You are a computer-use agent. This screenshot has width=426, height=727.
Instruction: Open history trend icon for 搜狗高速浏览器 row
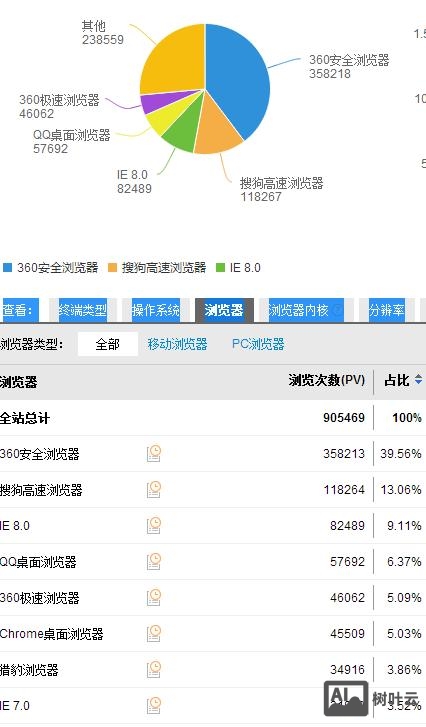[x=154, y=489]
